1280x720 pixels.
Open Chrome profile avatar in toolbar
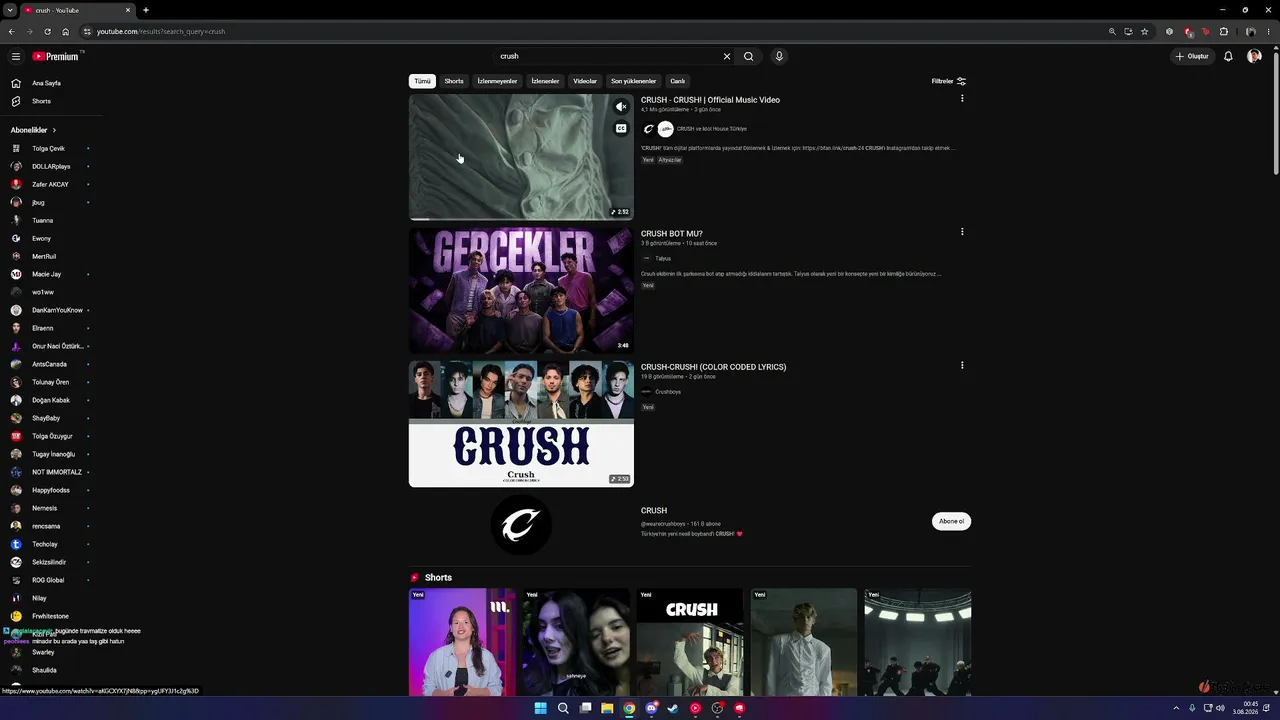point(1250,31)
